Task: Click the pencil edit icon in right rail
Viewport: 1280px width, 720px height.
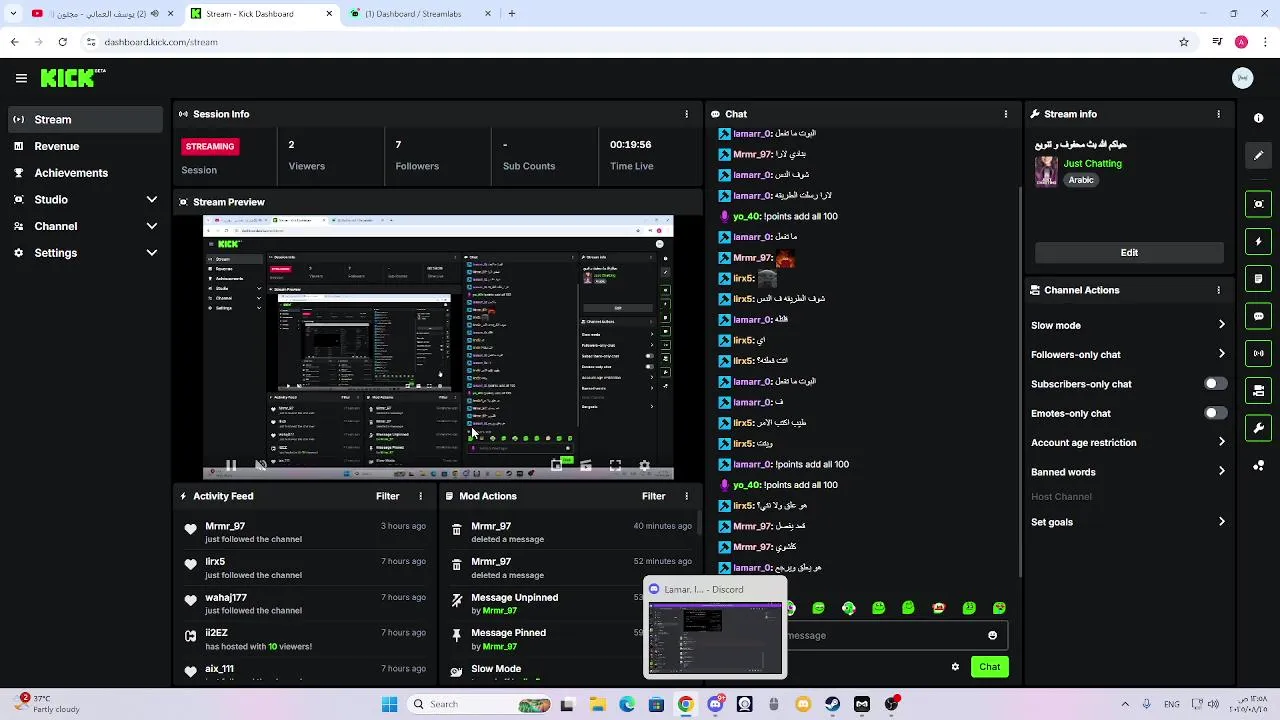Action: coord(1258,155)
